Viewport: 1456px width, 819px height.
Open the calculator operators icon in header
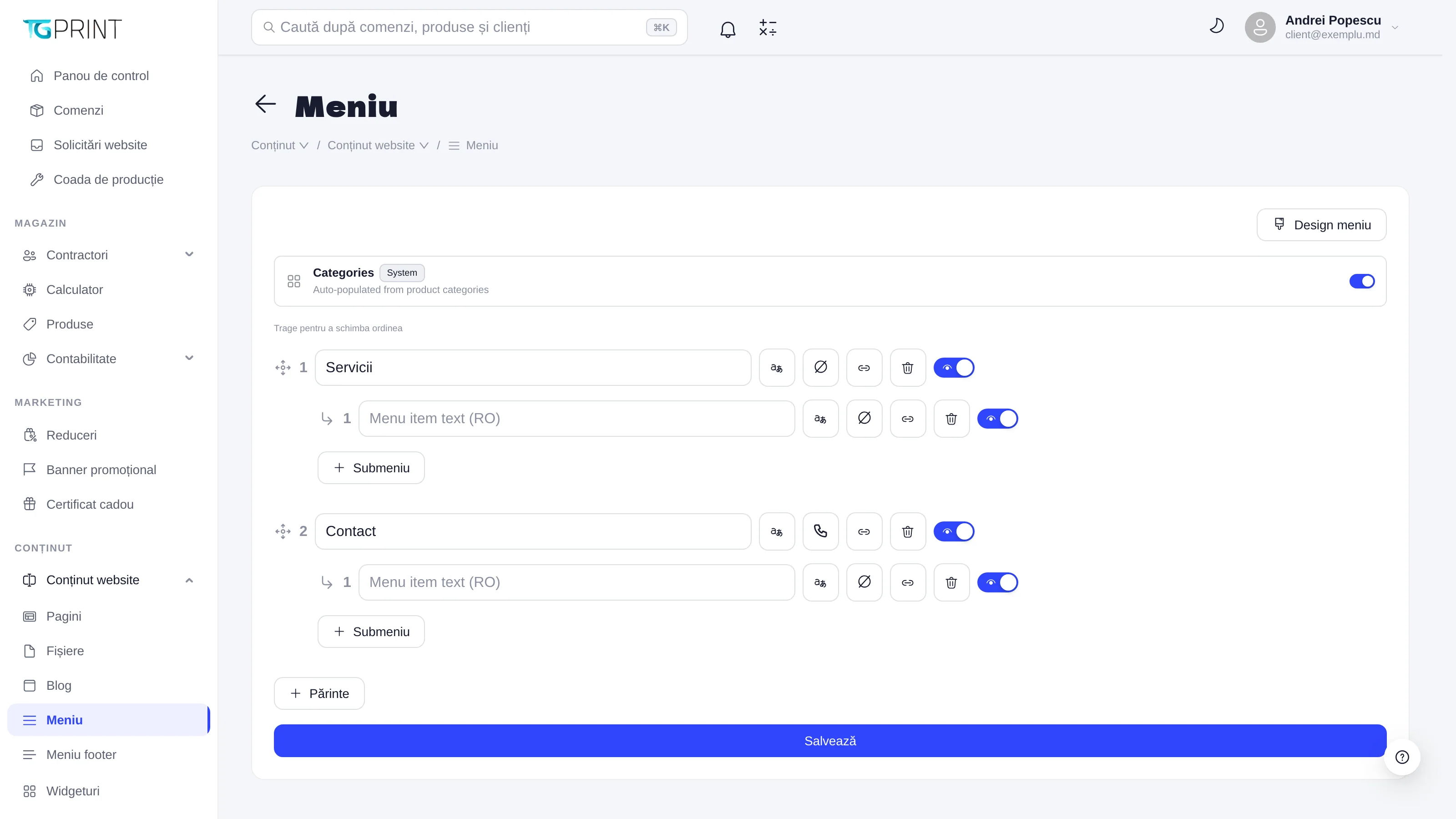[x=768, y=28]
